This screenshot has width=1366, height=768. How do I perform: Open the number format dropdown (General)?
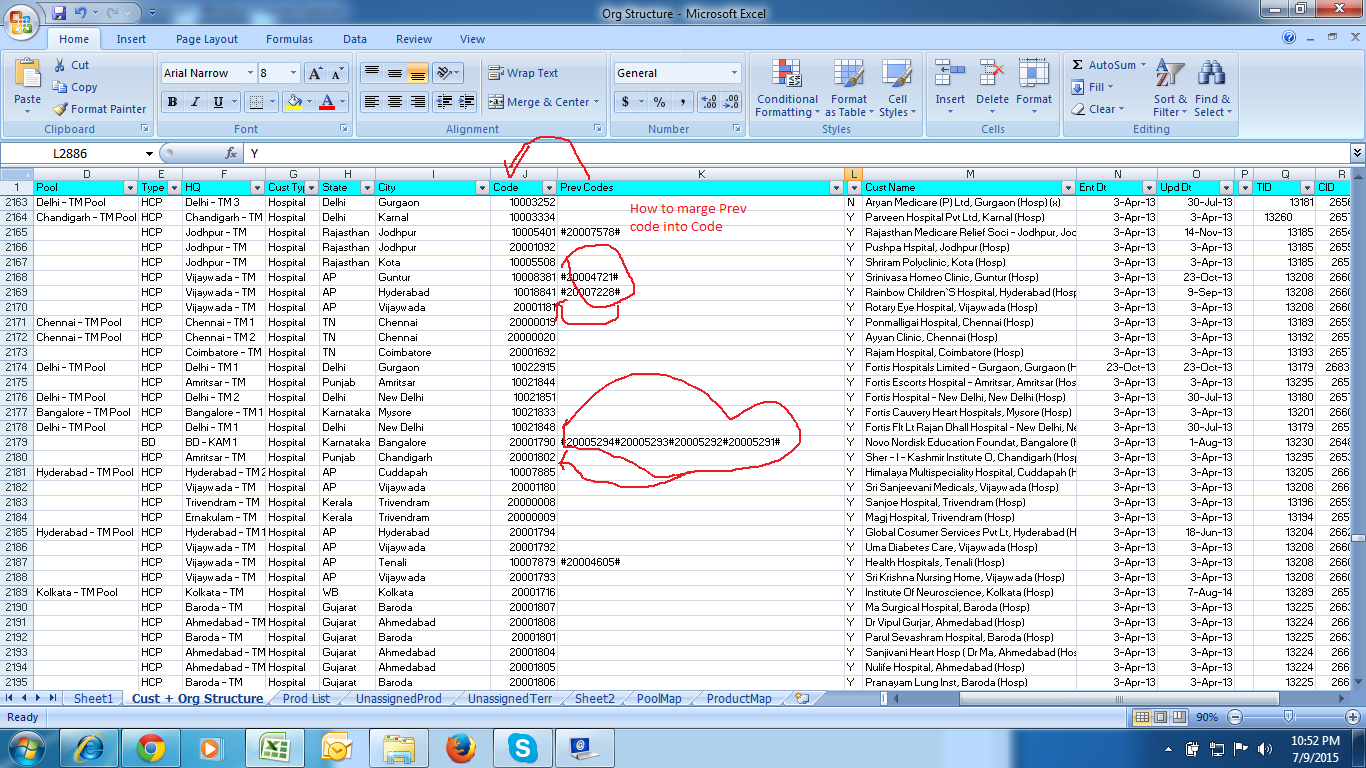734,73
